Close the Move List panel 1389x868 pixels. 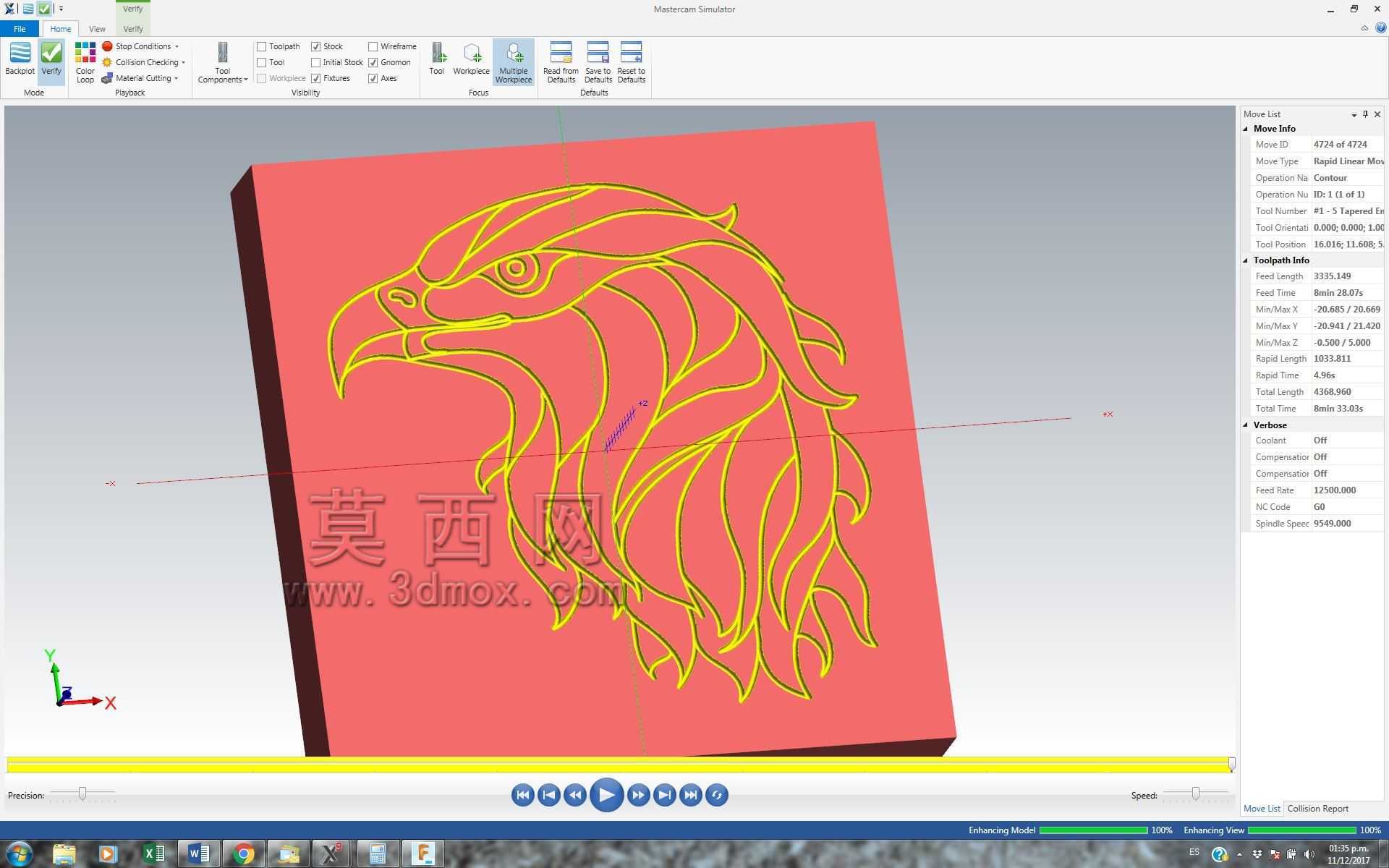1377,114
